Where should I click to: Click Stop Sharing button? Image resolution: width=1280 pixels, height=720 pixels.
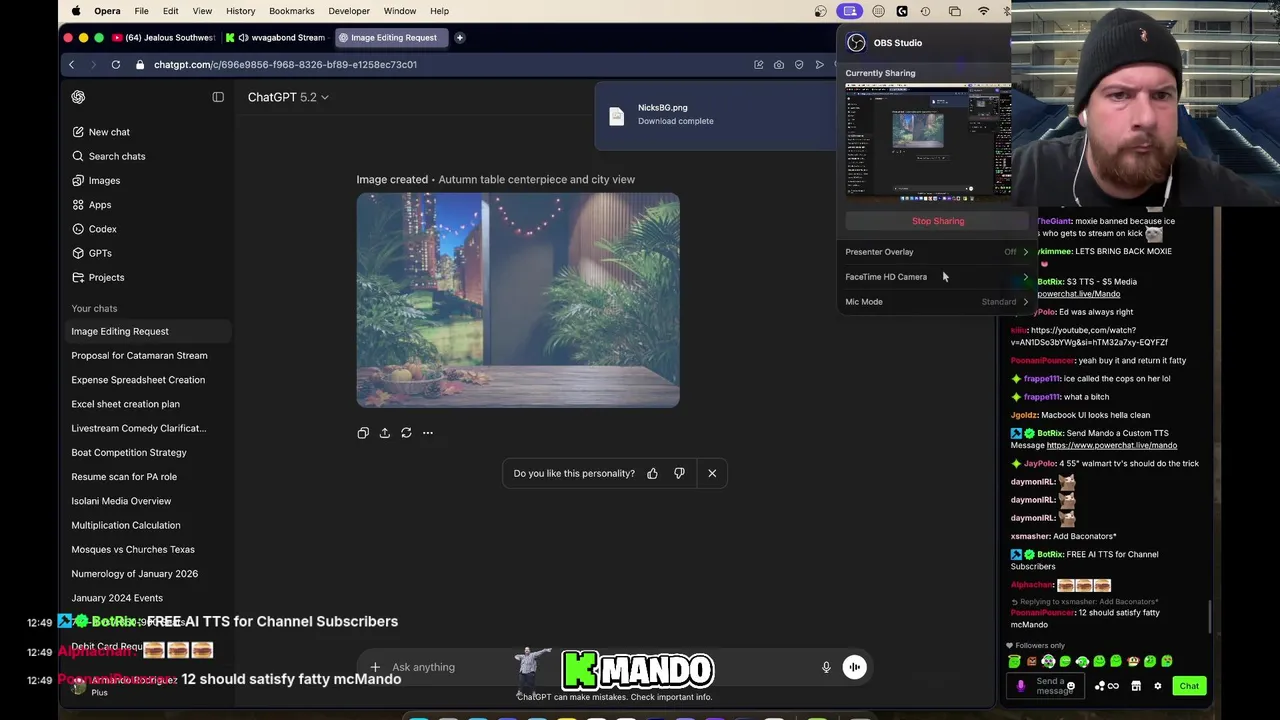tap(938, 221)
